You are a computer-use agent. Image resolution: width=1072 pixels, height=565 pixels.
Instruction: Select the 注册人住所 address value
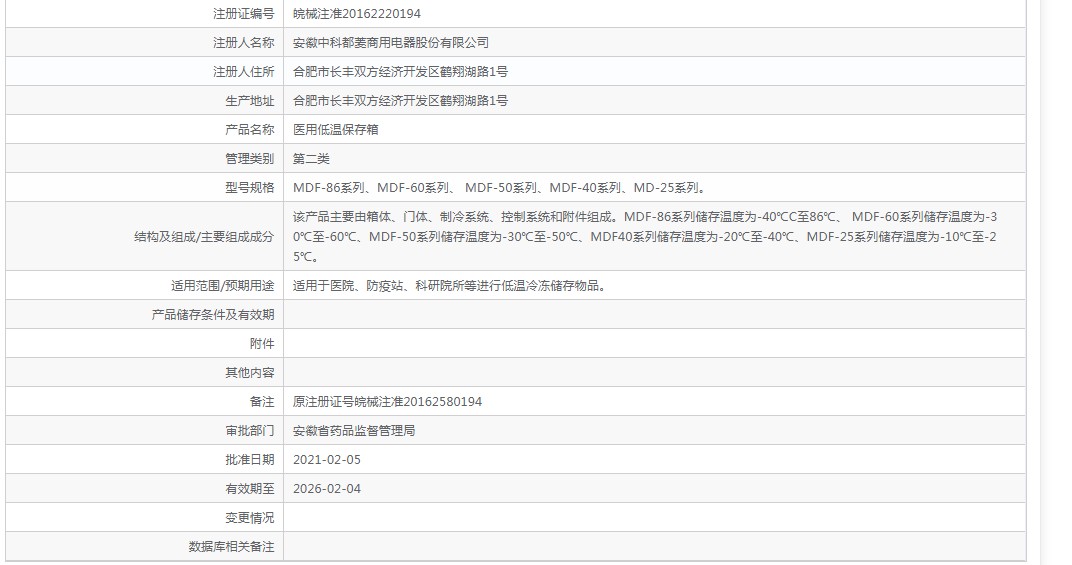pyautogui.click(x=400, y=72)
